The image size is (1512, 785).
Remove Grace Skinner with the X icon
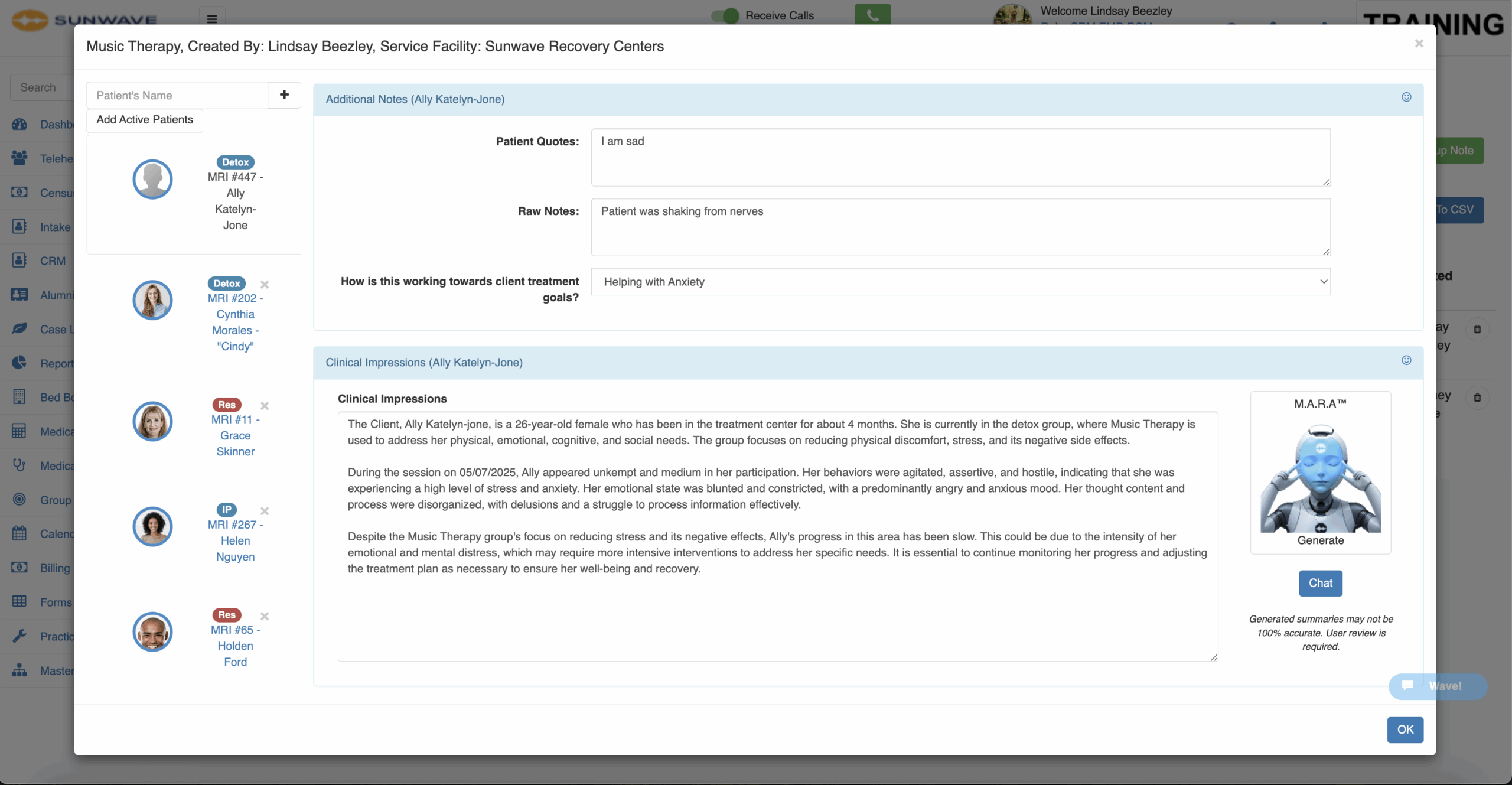pyautogui.click(x=265, y=406)
